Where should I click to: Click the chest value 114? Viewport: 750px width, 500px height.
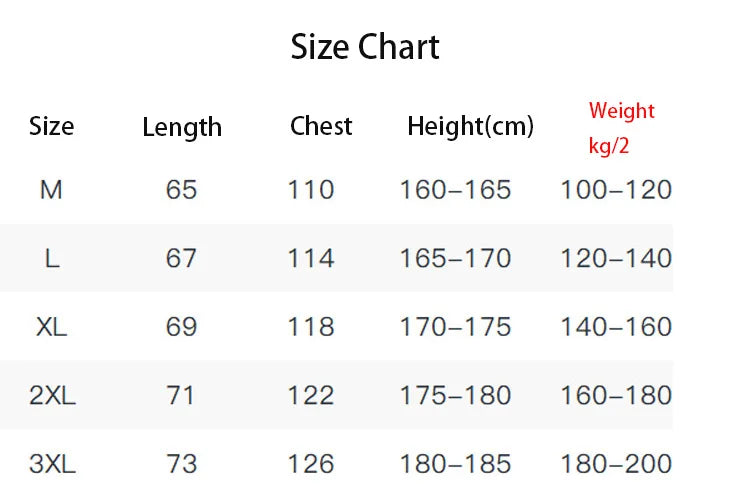pos(311,259)
